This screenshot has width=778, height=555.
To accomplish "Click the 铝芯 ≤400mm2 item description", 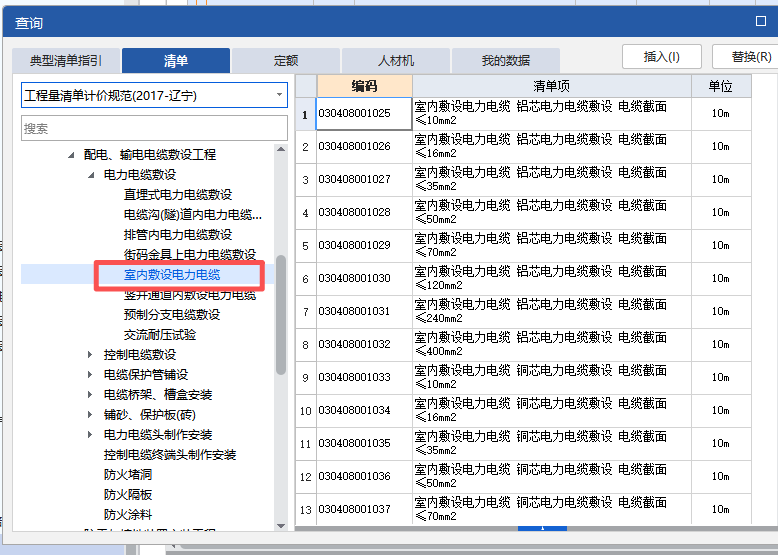I will [552, 345].
